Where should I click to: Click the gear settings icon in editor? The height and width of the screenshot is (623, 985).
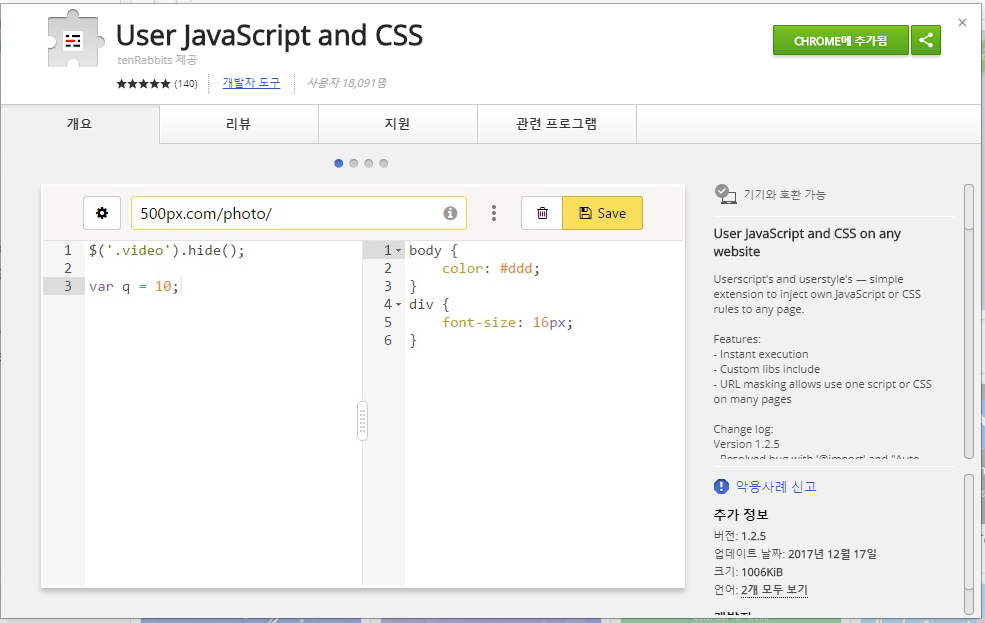[x=102, y=213]
